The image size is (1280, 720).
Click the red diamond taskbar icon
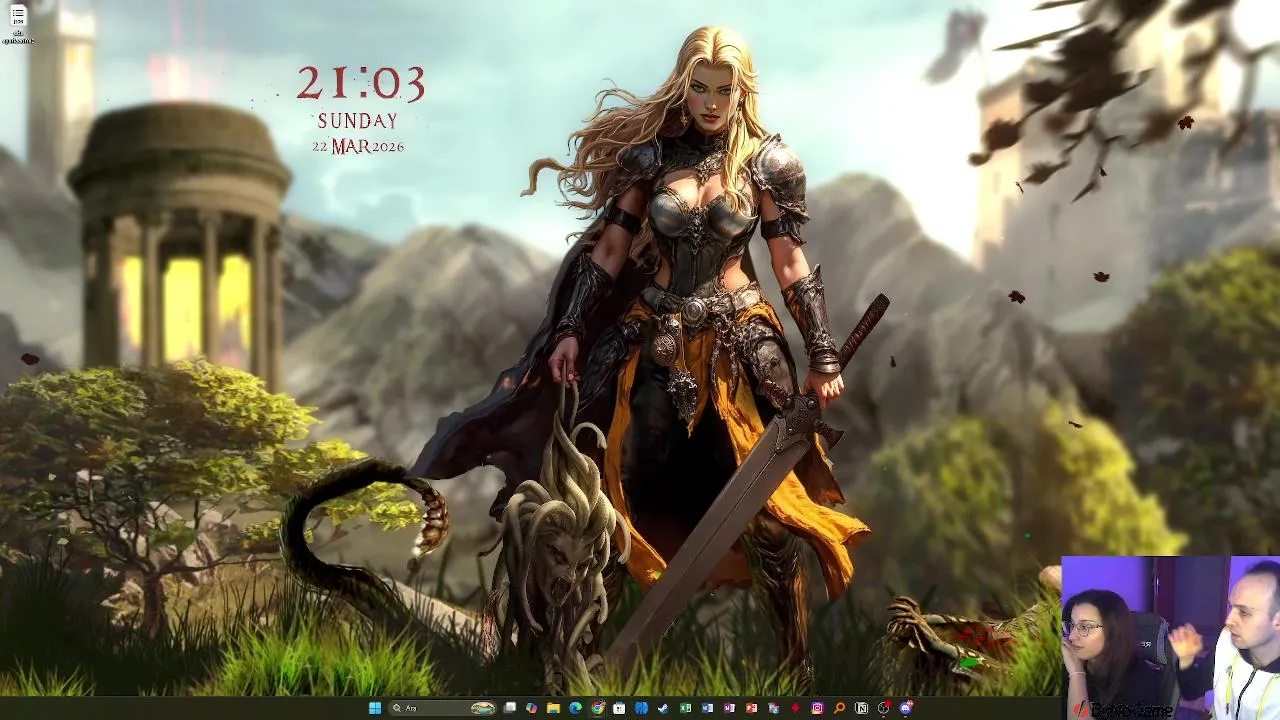795,708
